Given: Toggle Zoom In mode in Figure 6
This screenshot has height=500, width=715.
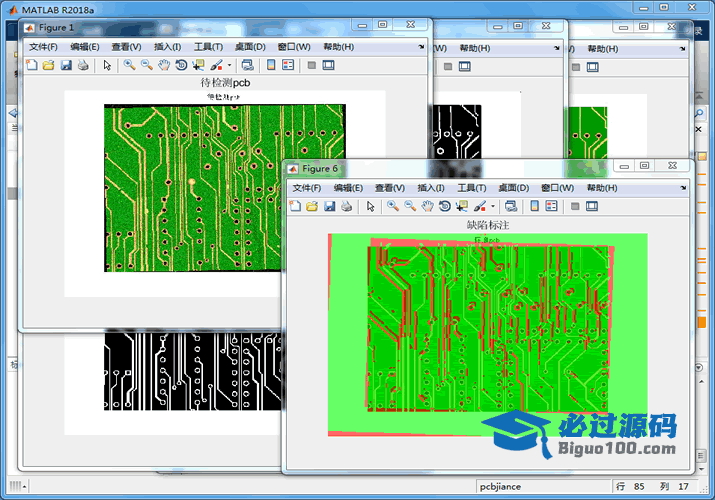Looking at the screenshot, I should coord(393,206).
